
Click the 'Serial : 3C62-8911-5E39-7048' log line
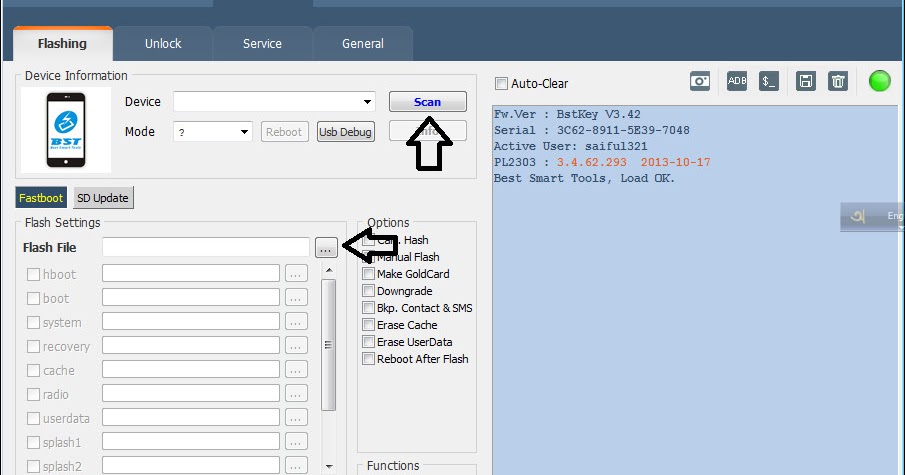(592, 130)
